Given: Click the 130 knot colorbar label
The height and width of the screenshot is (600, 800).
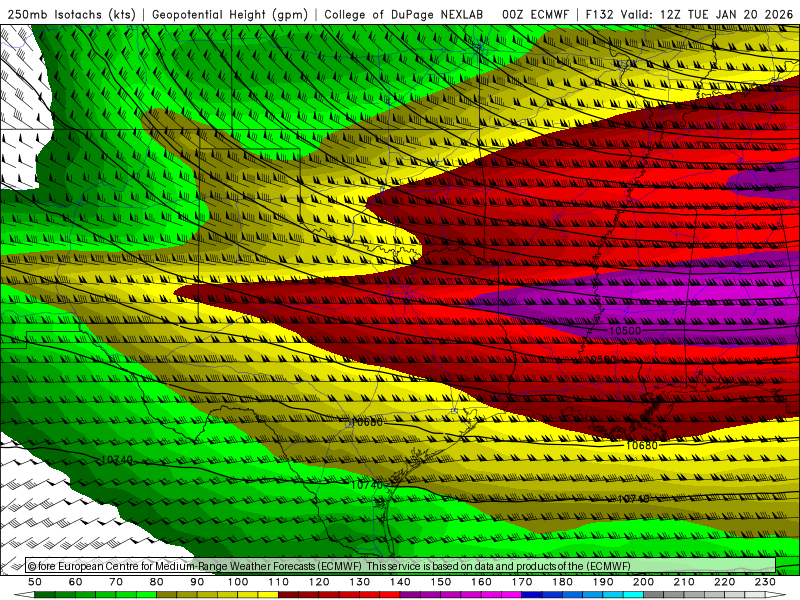Looking at the screenshot, I should tap(360, 582).
